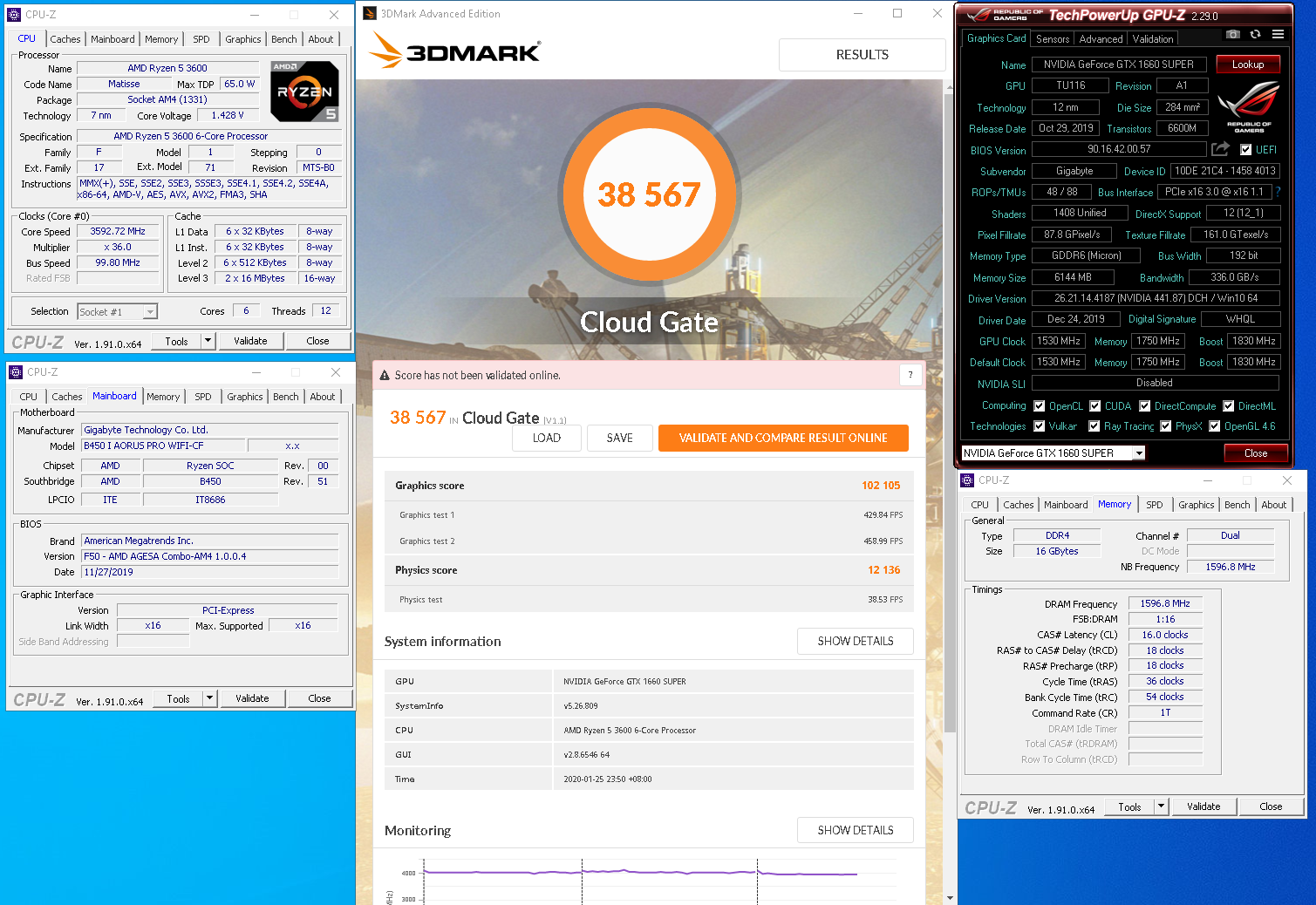Toggle the Vulkan checkbox
The width and height of the screenshot is (1316, 905).
pyautogui.click(x=1039, y=426)
